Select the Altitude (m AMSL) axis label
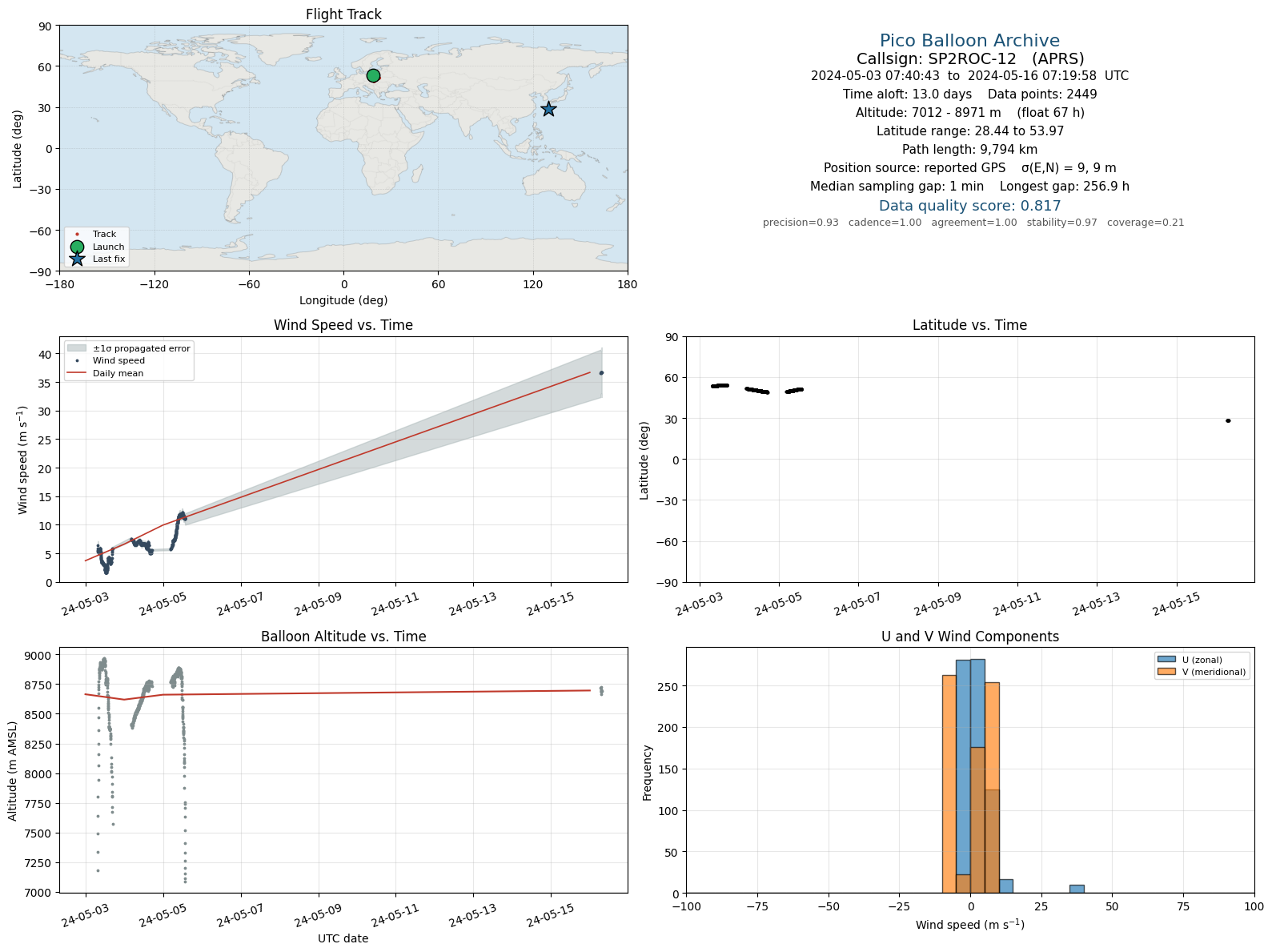The image size is (1272, 952). click(13, 770)
